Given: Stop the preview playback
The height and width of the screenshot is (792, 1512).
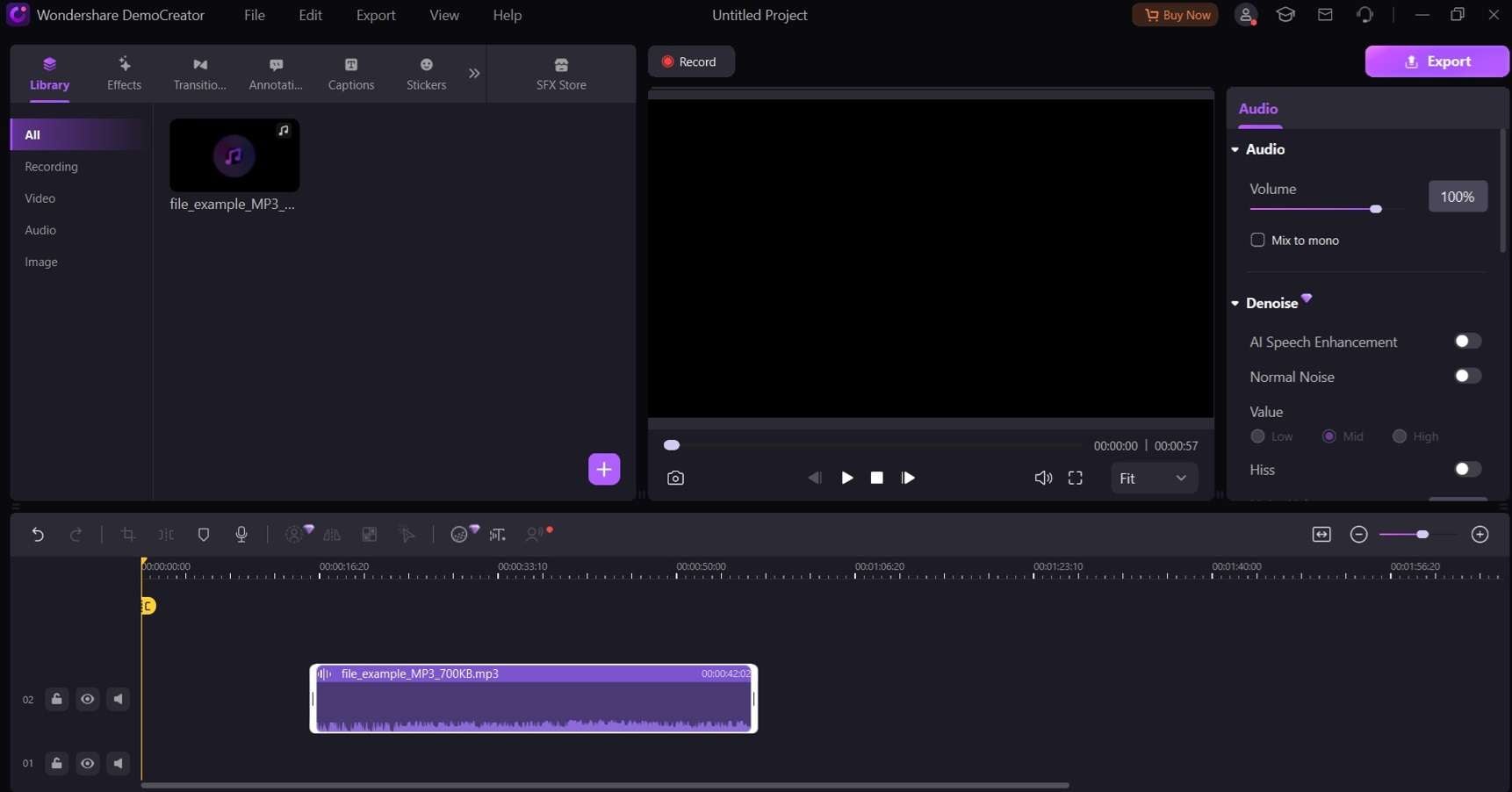Looking at the screenshot, I should tap(876, 478).
